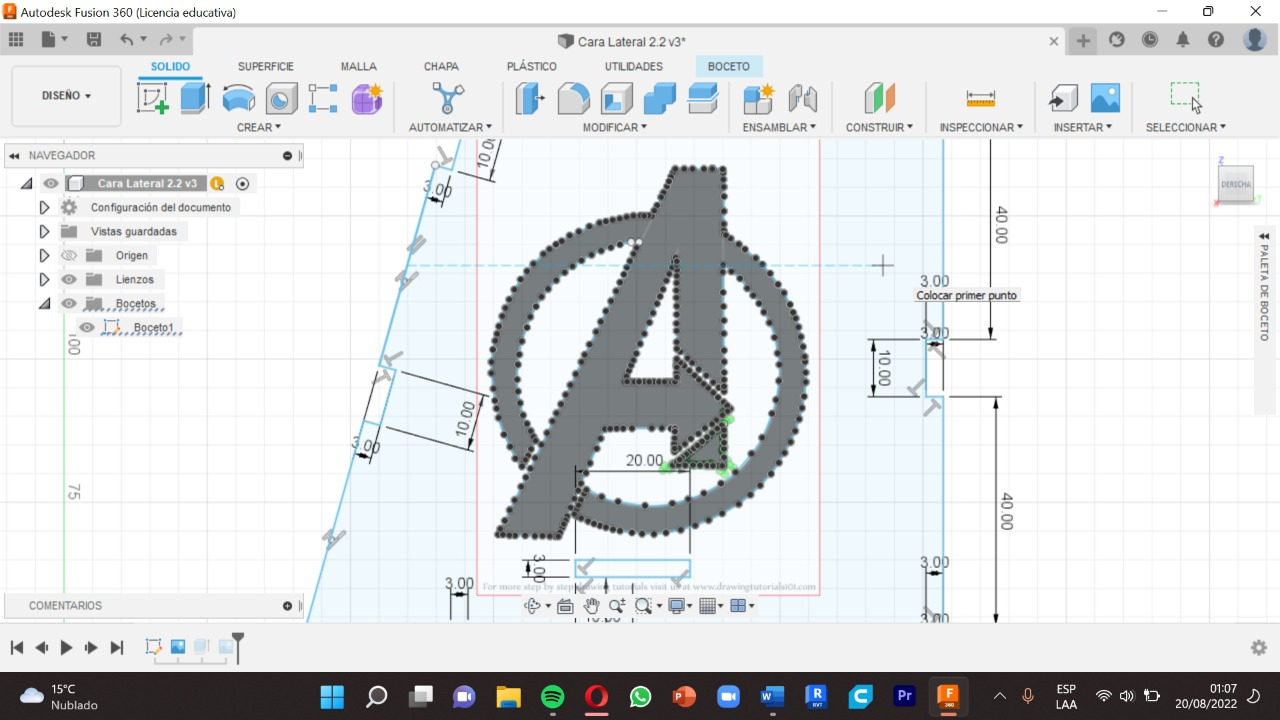Switch to the MALLA tab
Viewport: 1280px width, 720px height.
tap(359, 66)
